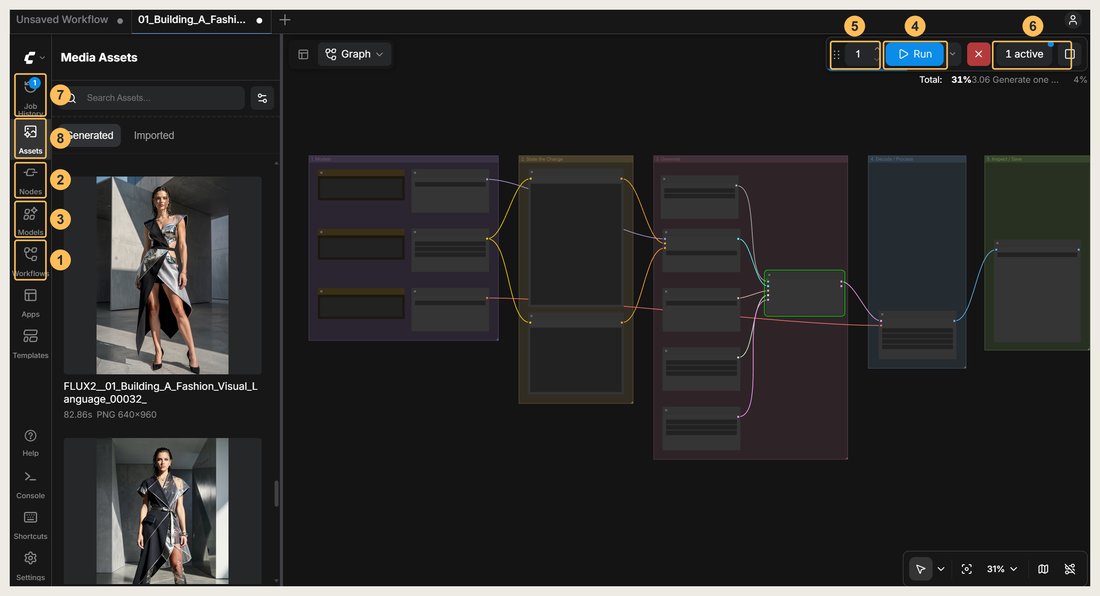The height and width of the screenshot is (596, 1100).
Task: Click the Total 31% progress text
Action: 945,80
